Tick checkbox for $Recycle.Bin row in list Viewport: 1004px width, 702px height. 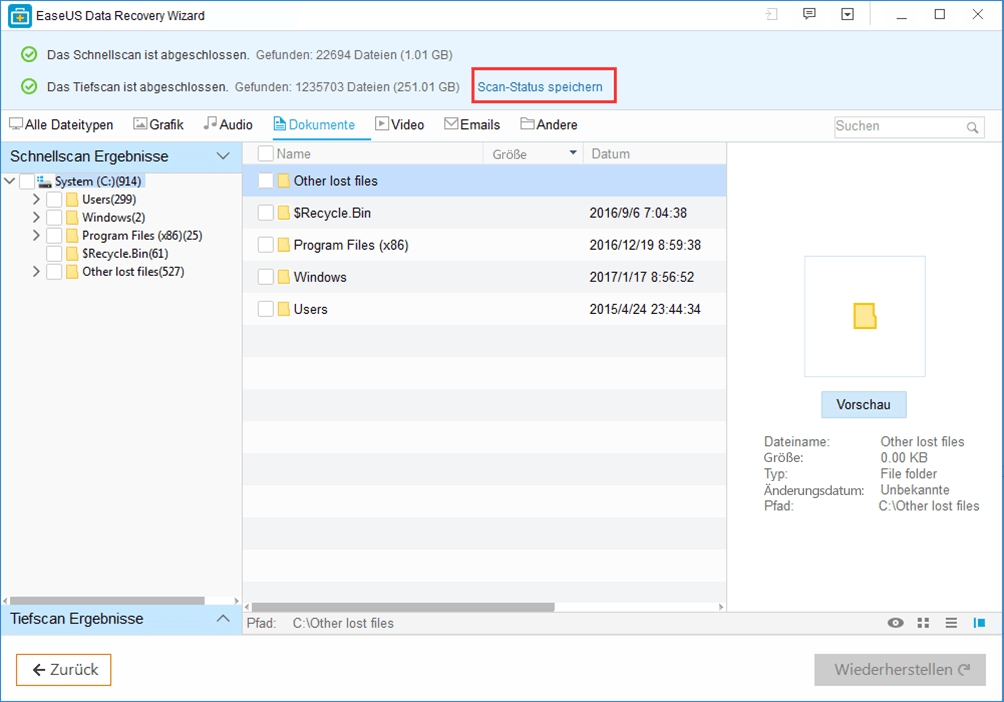pos(265,213)
